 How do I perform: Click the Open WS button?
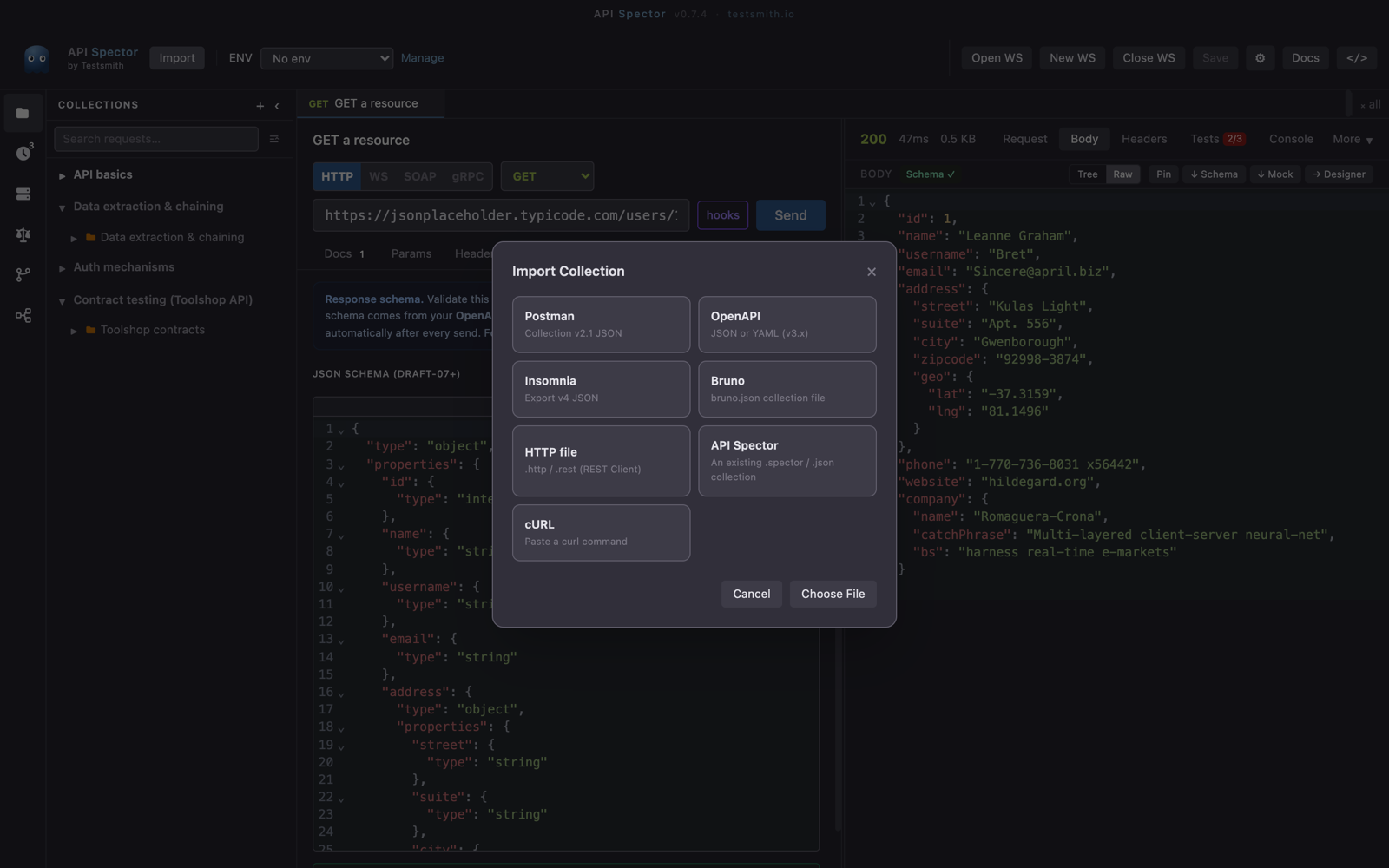997,58
